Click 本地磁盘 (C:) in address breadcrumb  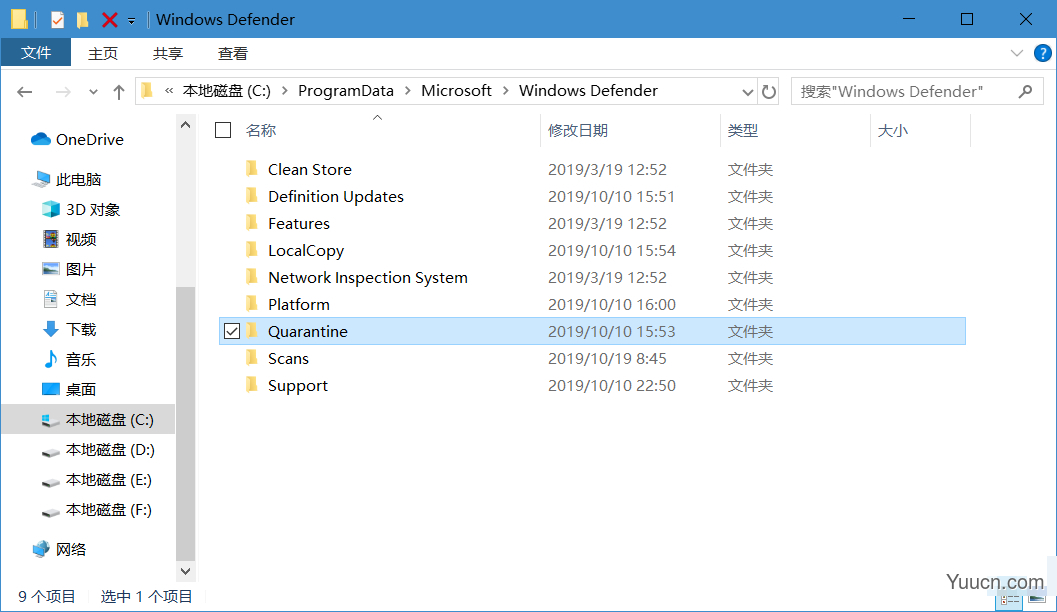tap(226, 90)
